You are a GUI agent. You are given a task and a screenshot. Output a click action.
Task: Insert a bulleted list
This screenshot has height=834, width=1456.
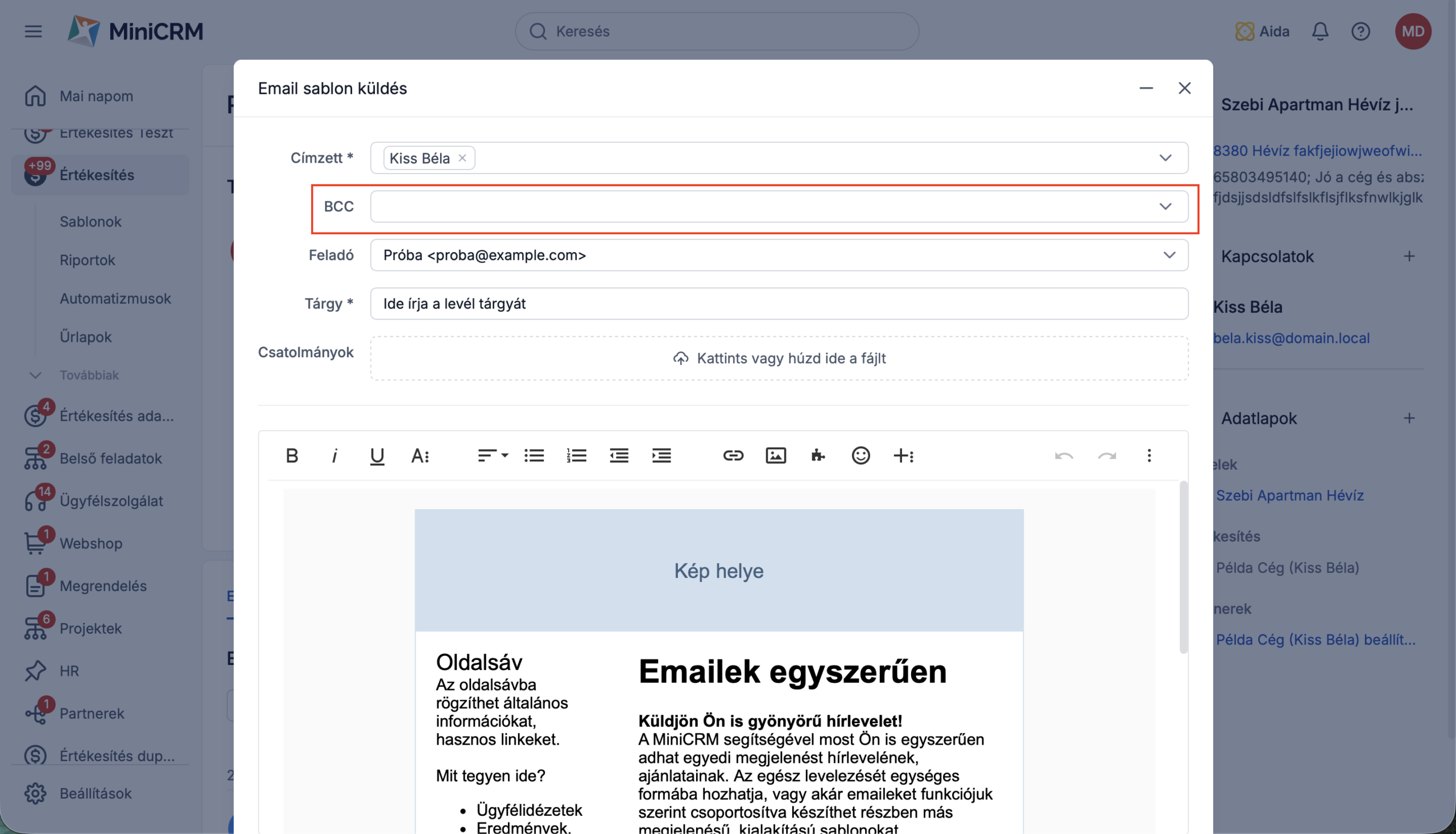point(534,455)
